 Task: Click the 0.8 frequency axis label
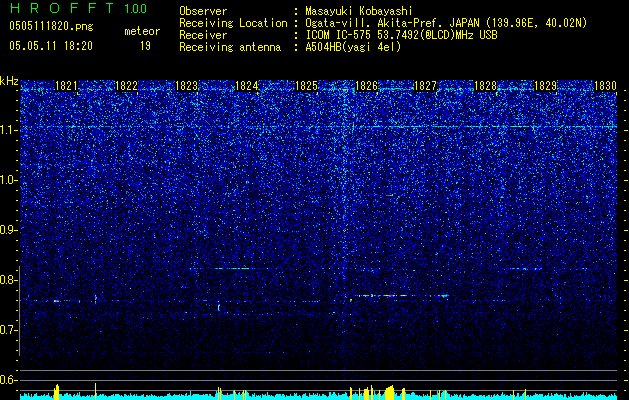click(x=8, y=280)
